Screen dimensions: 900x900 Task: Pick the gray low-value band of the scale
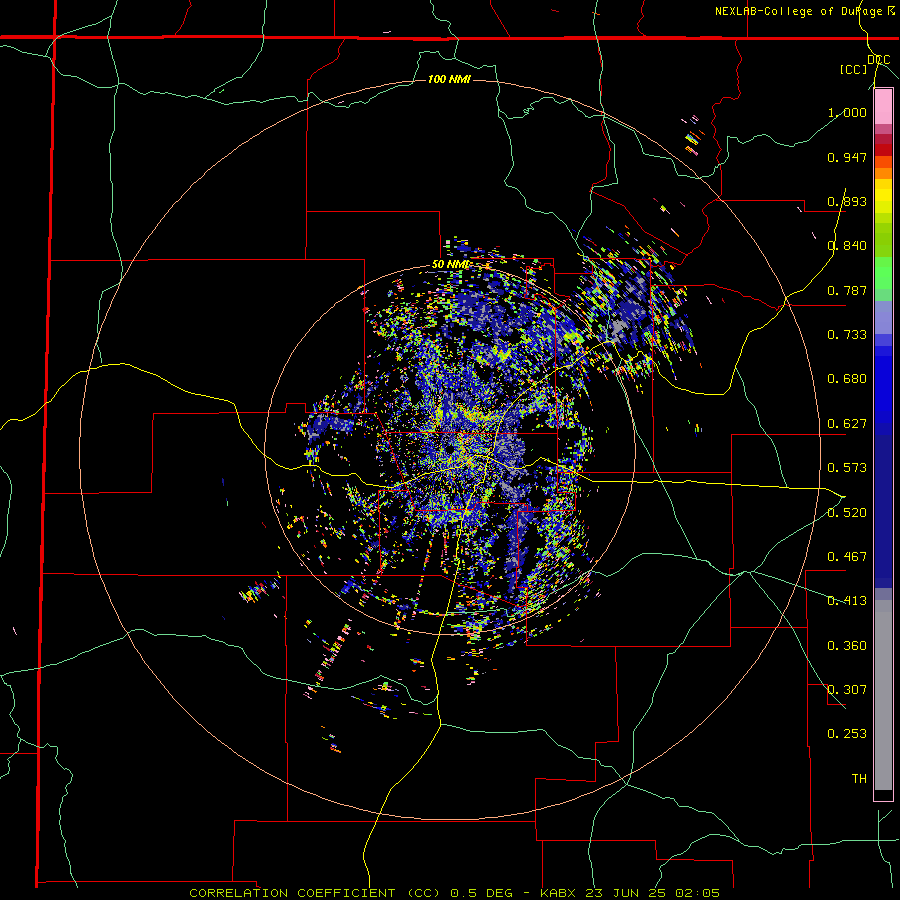[x=883, y=695]
